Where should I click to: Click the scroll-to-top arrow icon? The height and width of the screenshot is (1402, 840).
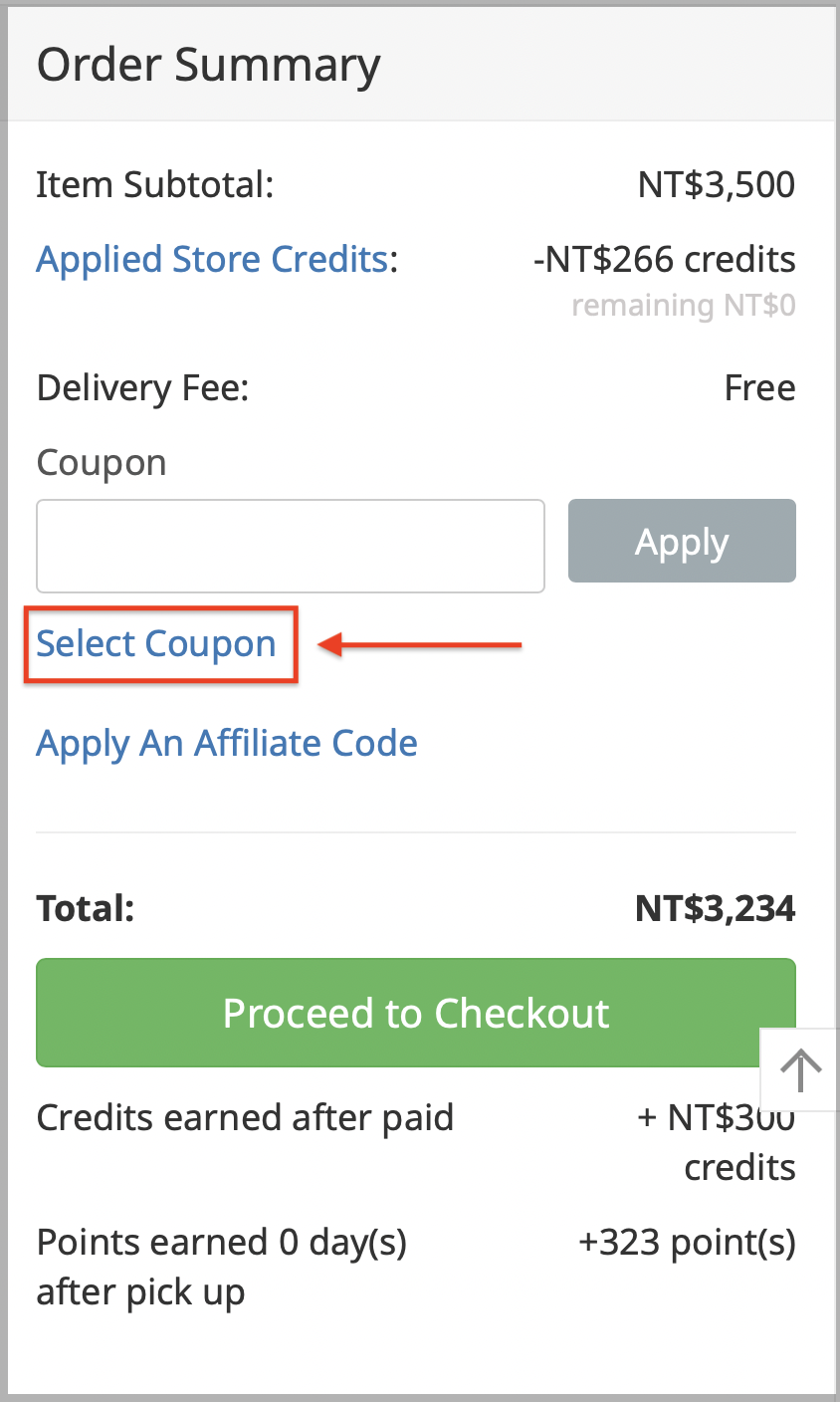[x=800, y=1068]
